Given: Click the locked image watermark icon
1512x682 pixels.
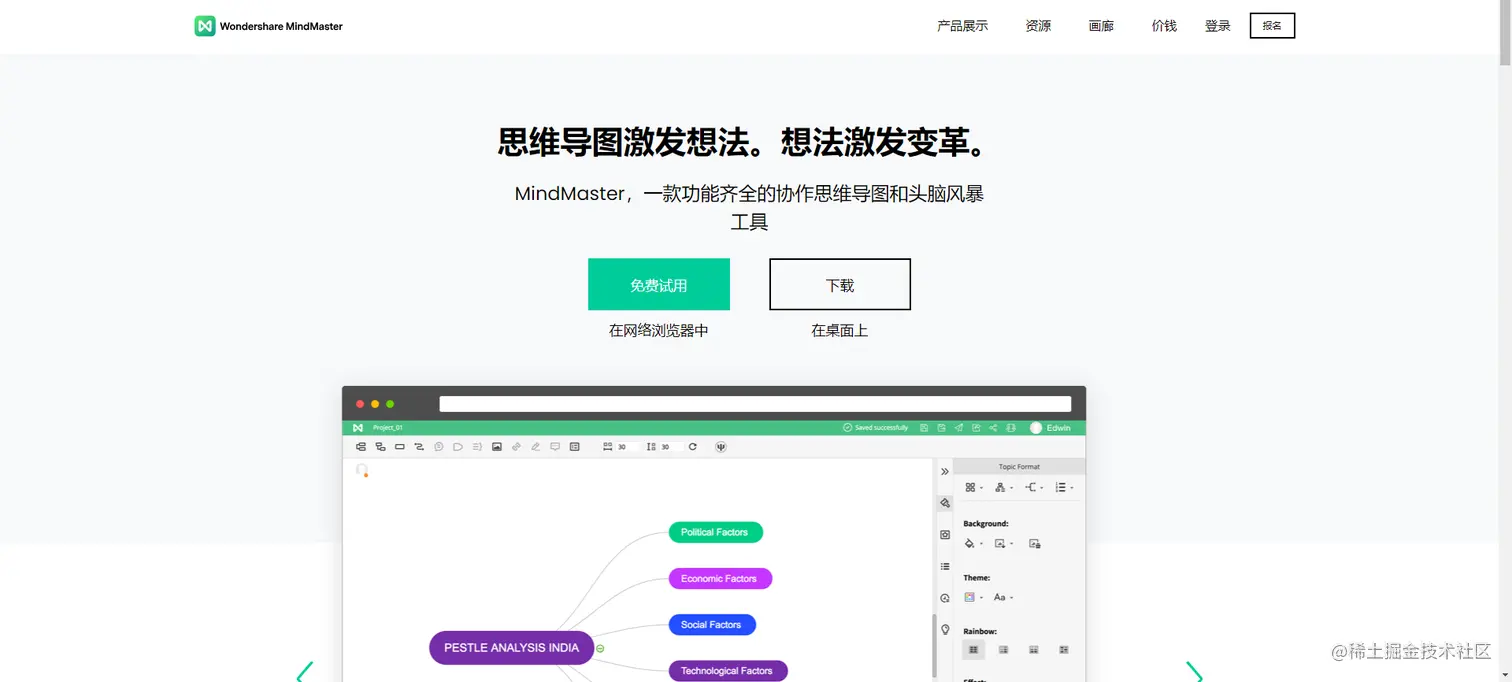Looking at the screenshot, I should pos(1035,543).
